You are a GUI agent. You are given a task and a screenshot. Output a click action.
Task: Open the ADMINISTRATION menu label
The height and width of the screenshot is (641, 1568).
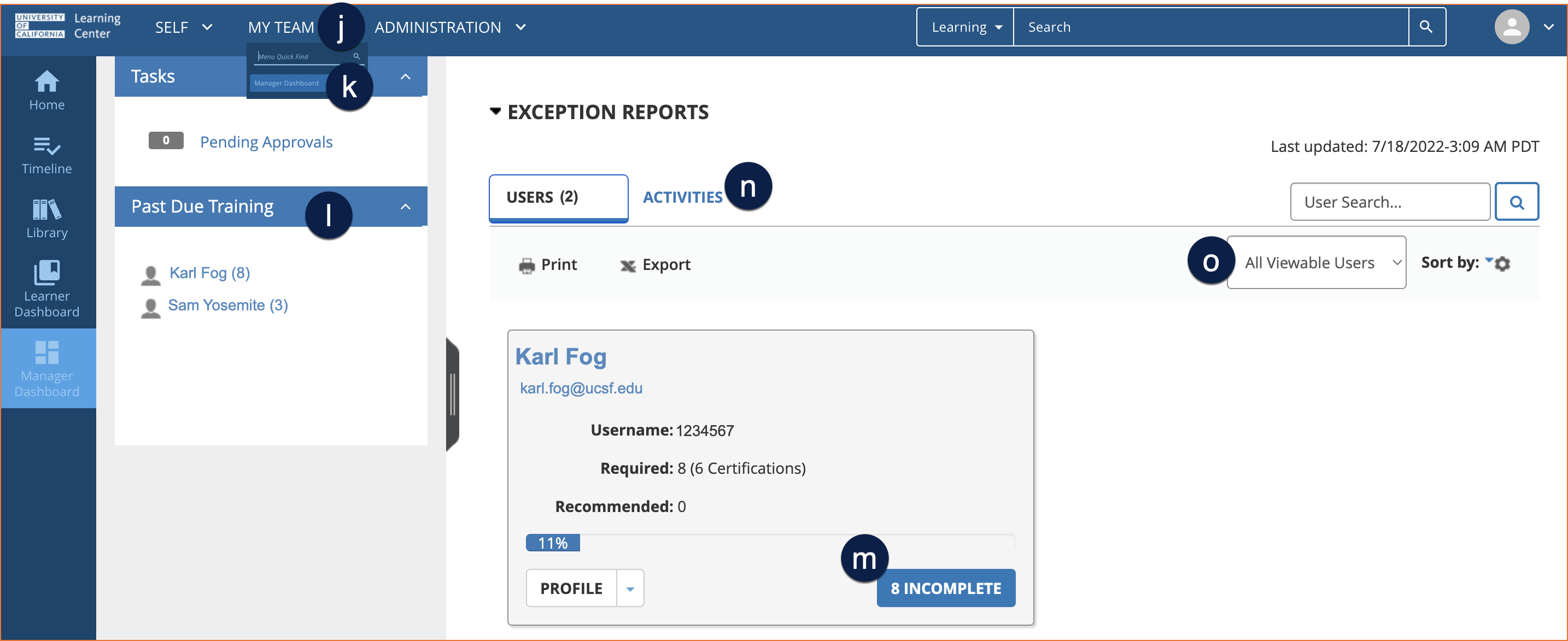tap(438, 27)
